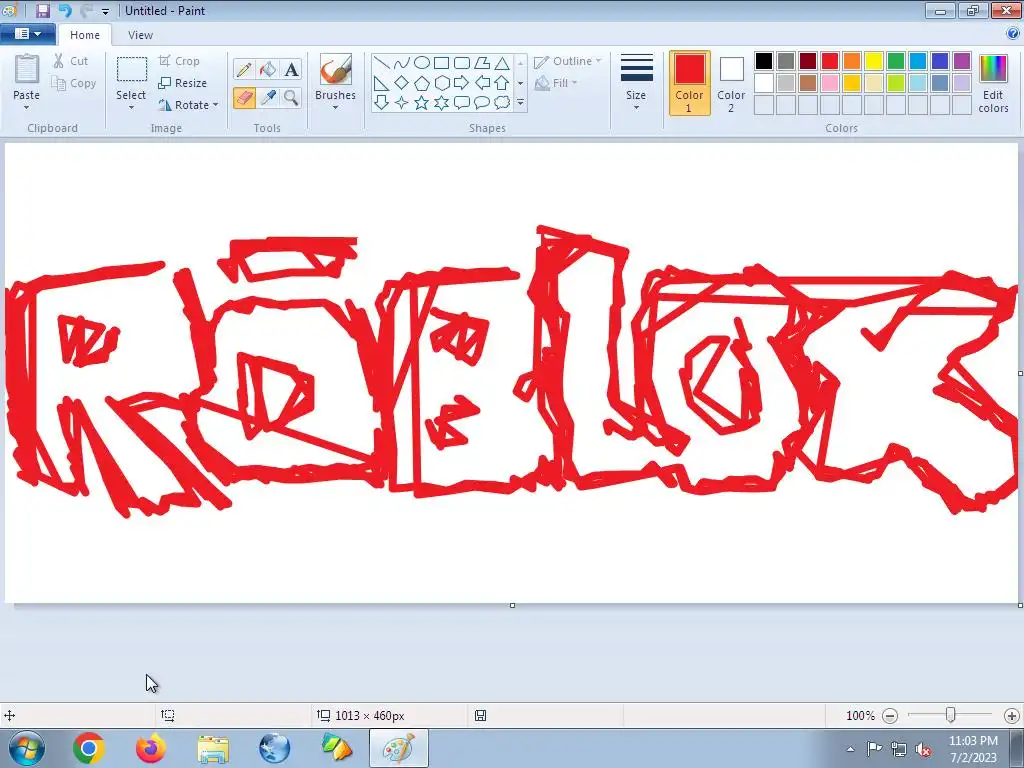Choose the Right arrow shape
This screenshot has width=1024, height=768.
462,83
